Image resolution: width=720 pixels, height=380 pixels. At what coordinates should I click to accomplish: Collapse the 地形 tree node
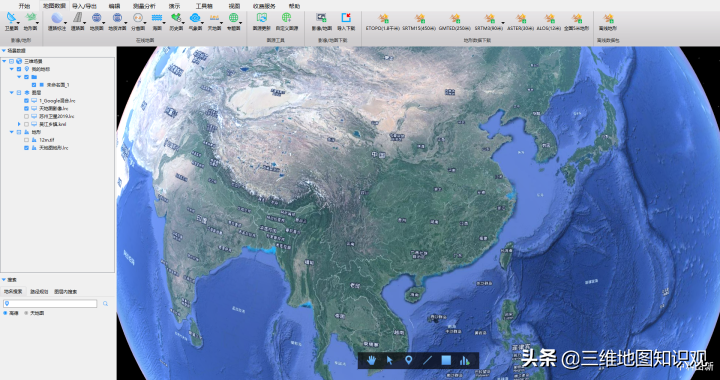click(12, 132)
